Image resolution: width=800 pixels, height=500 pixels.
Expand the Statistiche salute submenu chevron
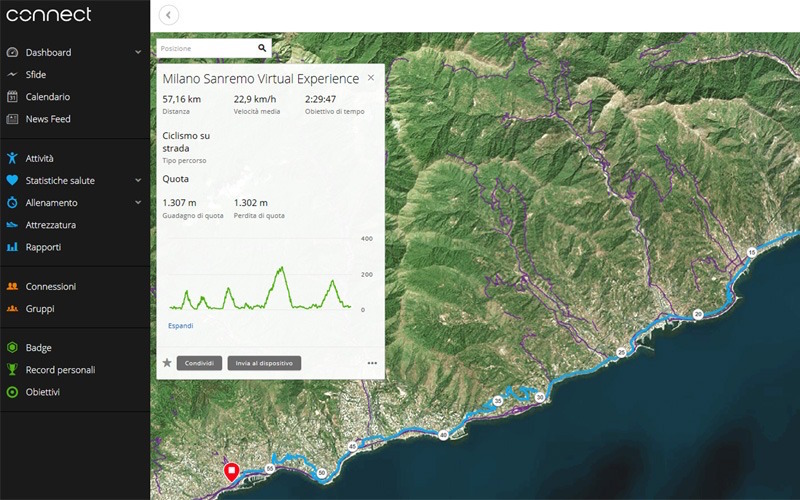click(x=138, y=180)
